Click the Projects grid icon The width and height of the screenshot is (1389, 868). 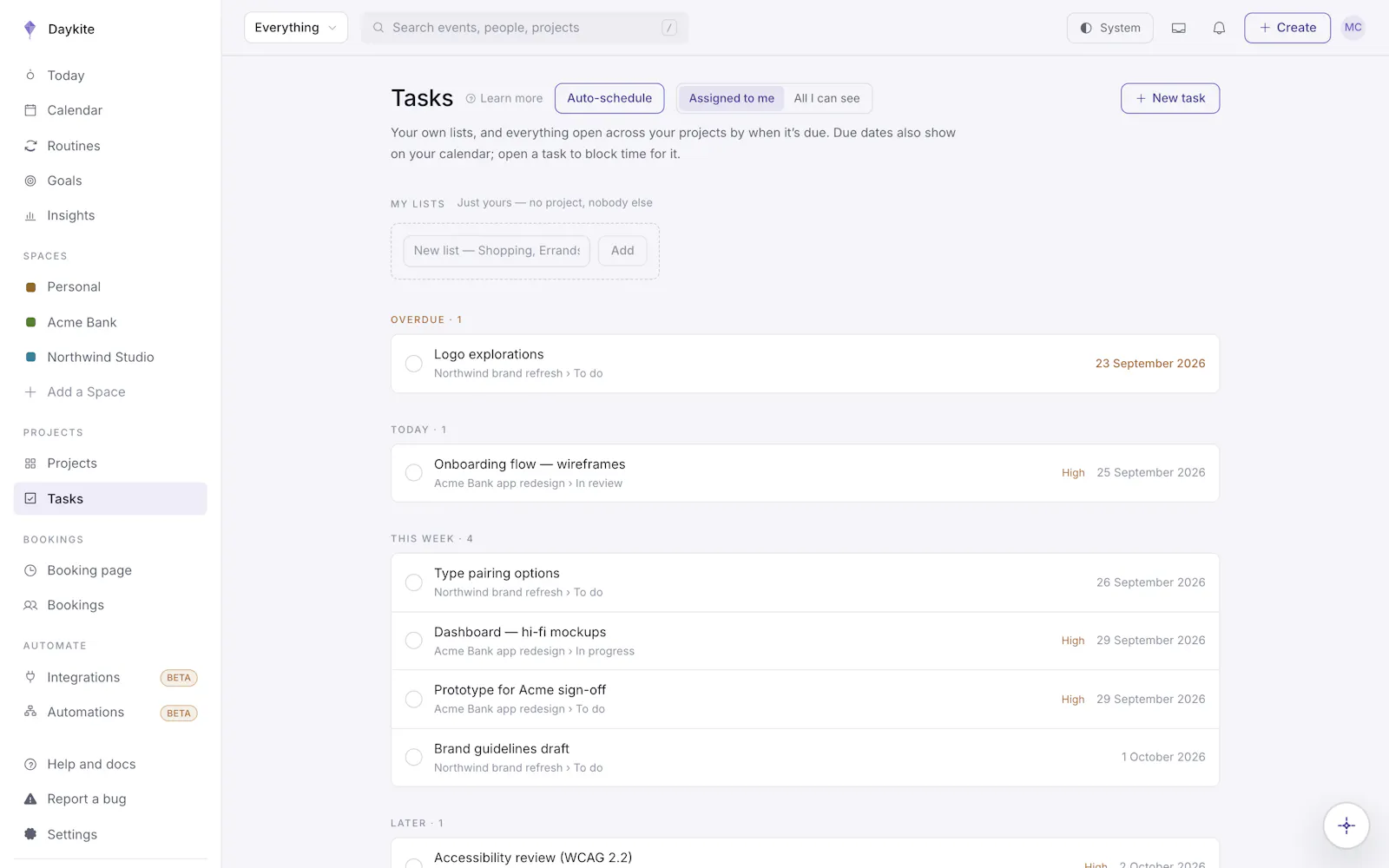pyautogui.click(x=30, y=464)
